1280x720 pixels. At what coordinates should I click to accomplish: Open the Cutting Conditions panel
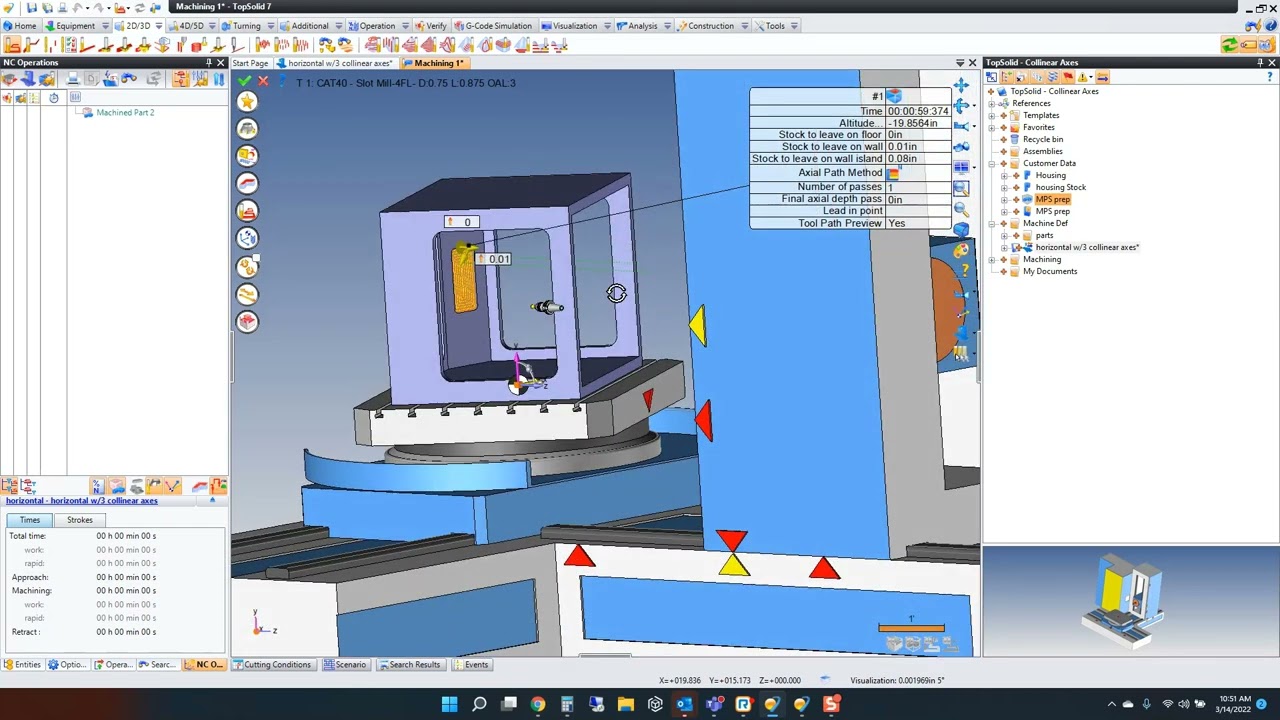point(272,665)
